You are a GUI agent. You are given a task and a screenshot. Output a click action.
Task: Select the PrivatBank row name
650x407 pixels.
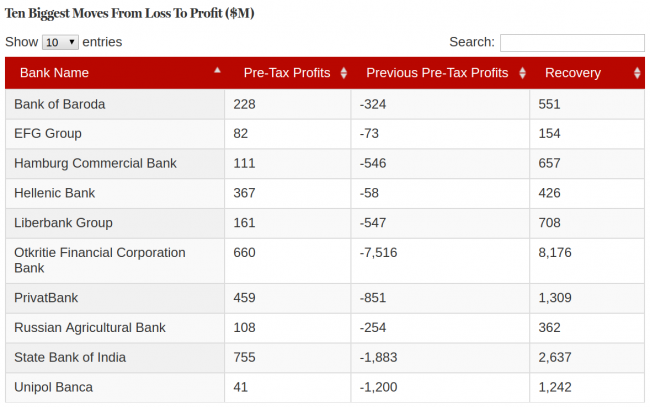pos(46,298)
